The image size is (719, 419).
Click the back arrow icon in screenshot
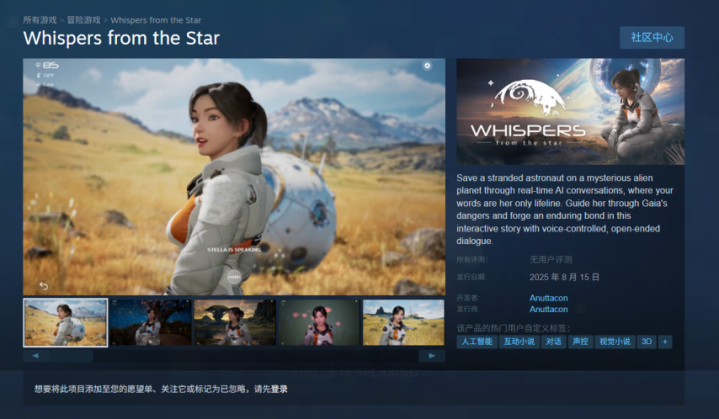(44, 286)
